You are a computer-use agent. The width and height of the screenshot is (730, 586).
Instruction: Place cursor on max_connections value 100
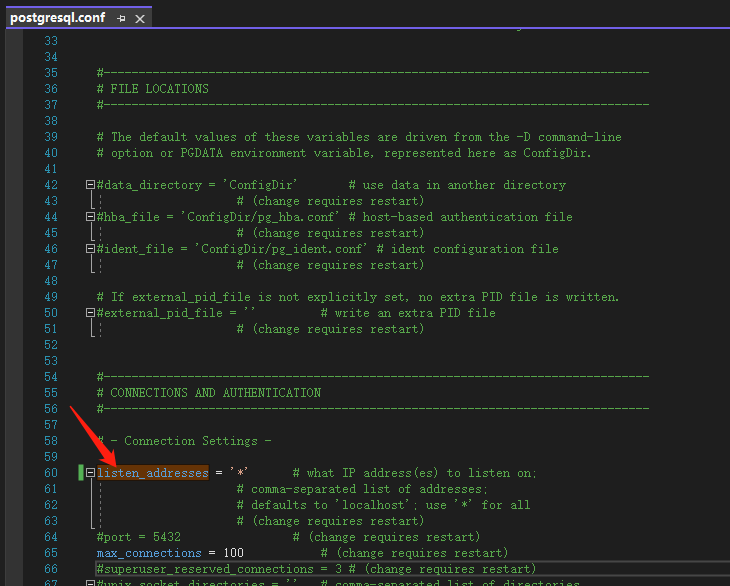(233, 553)
